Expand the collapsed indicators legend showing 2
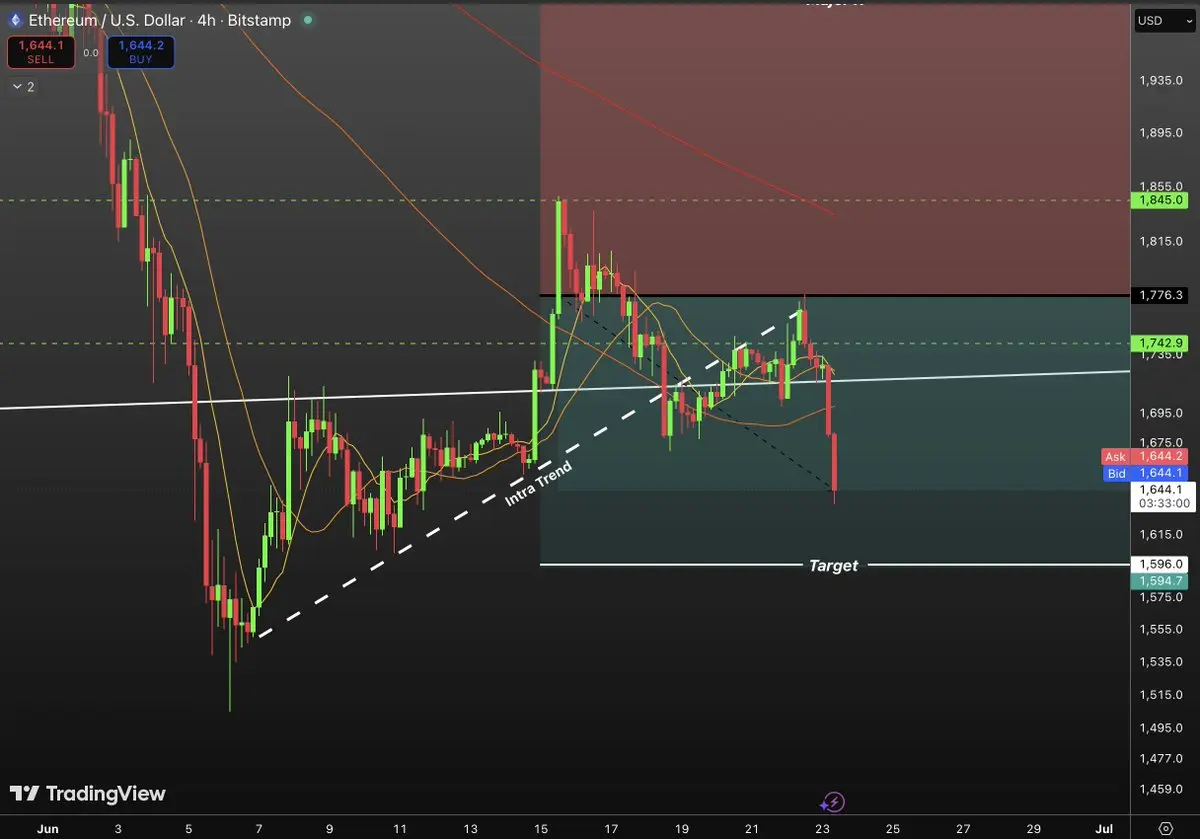This screenshot has width=1200, height=839. click(x=23, y=87)
